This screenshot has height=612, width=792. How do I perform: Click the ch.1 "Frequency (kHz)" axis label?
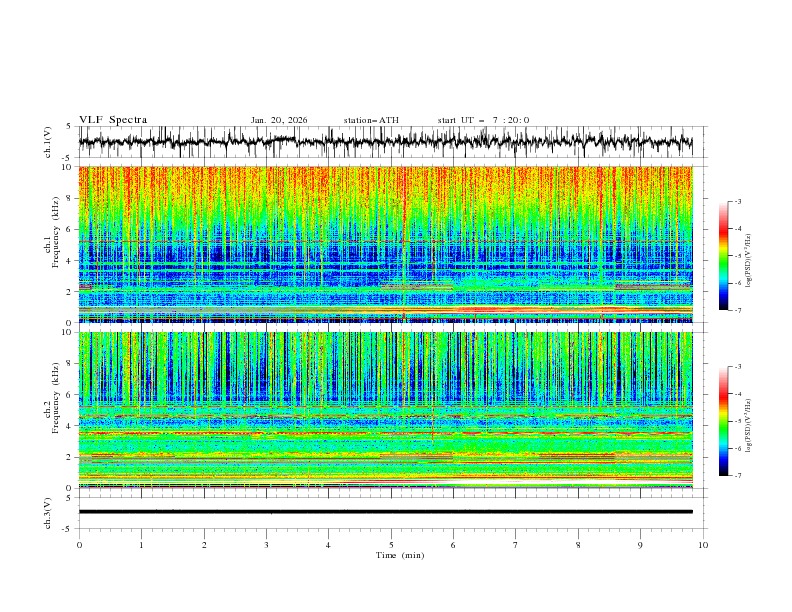click(x=55, y=234)
